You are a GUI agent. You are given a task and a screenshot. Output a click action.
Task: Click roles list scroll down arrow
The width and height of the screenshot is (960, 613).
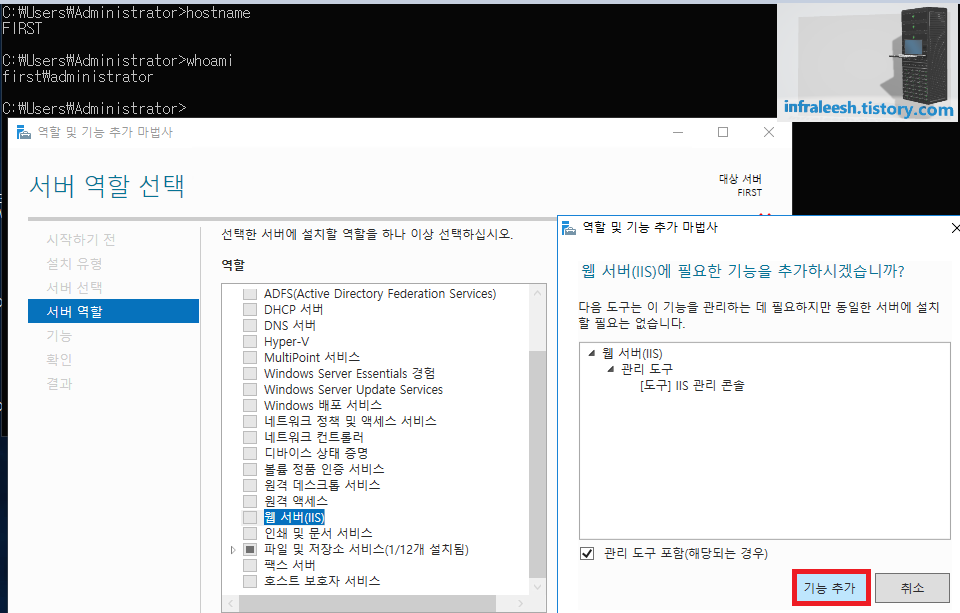point(537,587)
